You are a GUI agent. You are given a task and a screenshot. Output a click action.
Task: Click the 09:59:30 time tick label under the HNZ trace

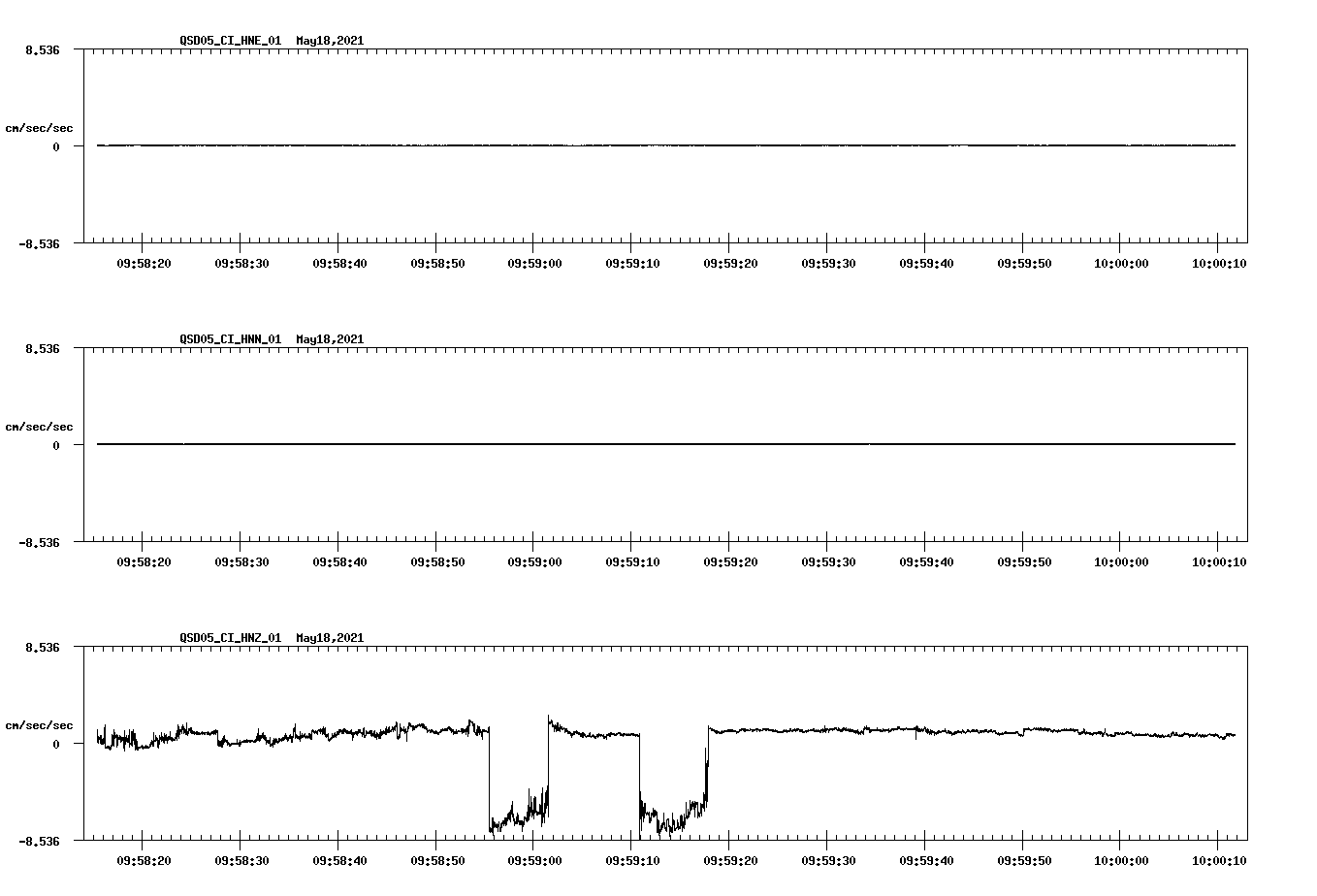click(x=827, y=858)
